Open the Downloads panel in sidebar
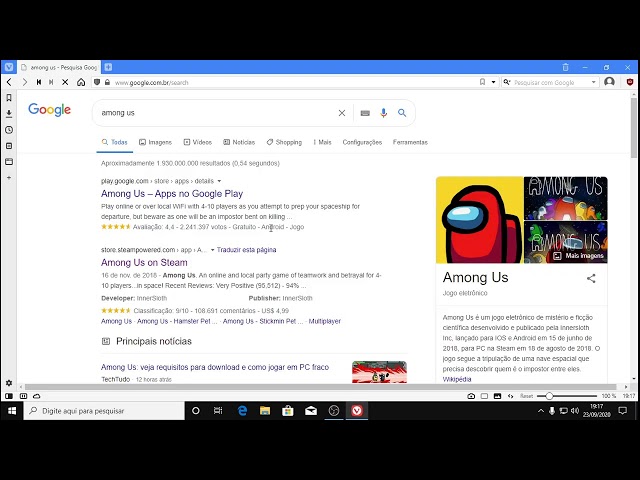This screenshot has height=480, width=640. [x=9, y=113]
